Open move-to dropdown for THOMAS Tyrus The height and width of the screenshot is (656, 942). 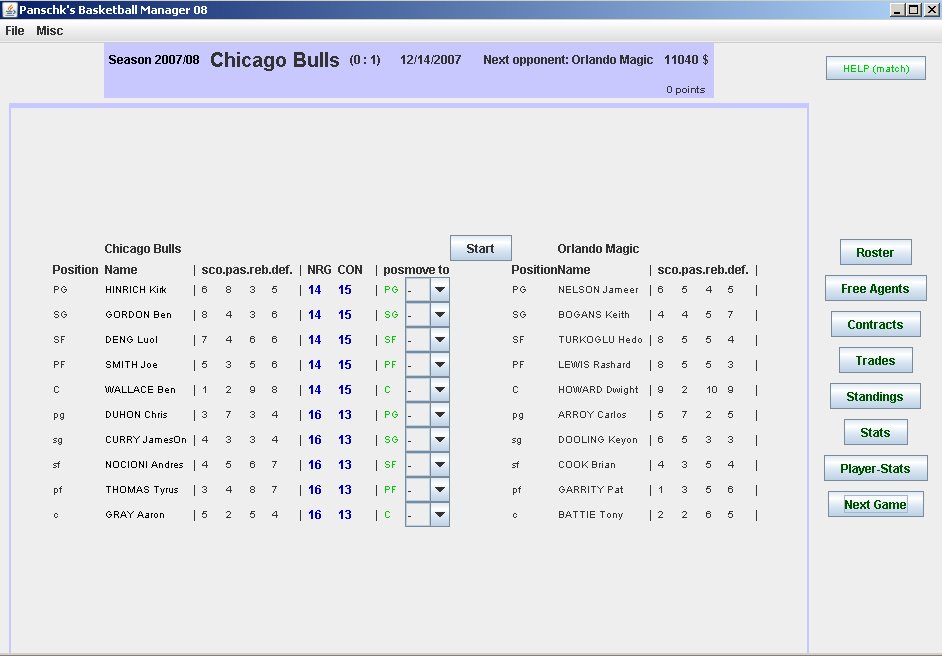tap(440, 490)
